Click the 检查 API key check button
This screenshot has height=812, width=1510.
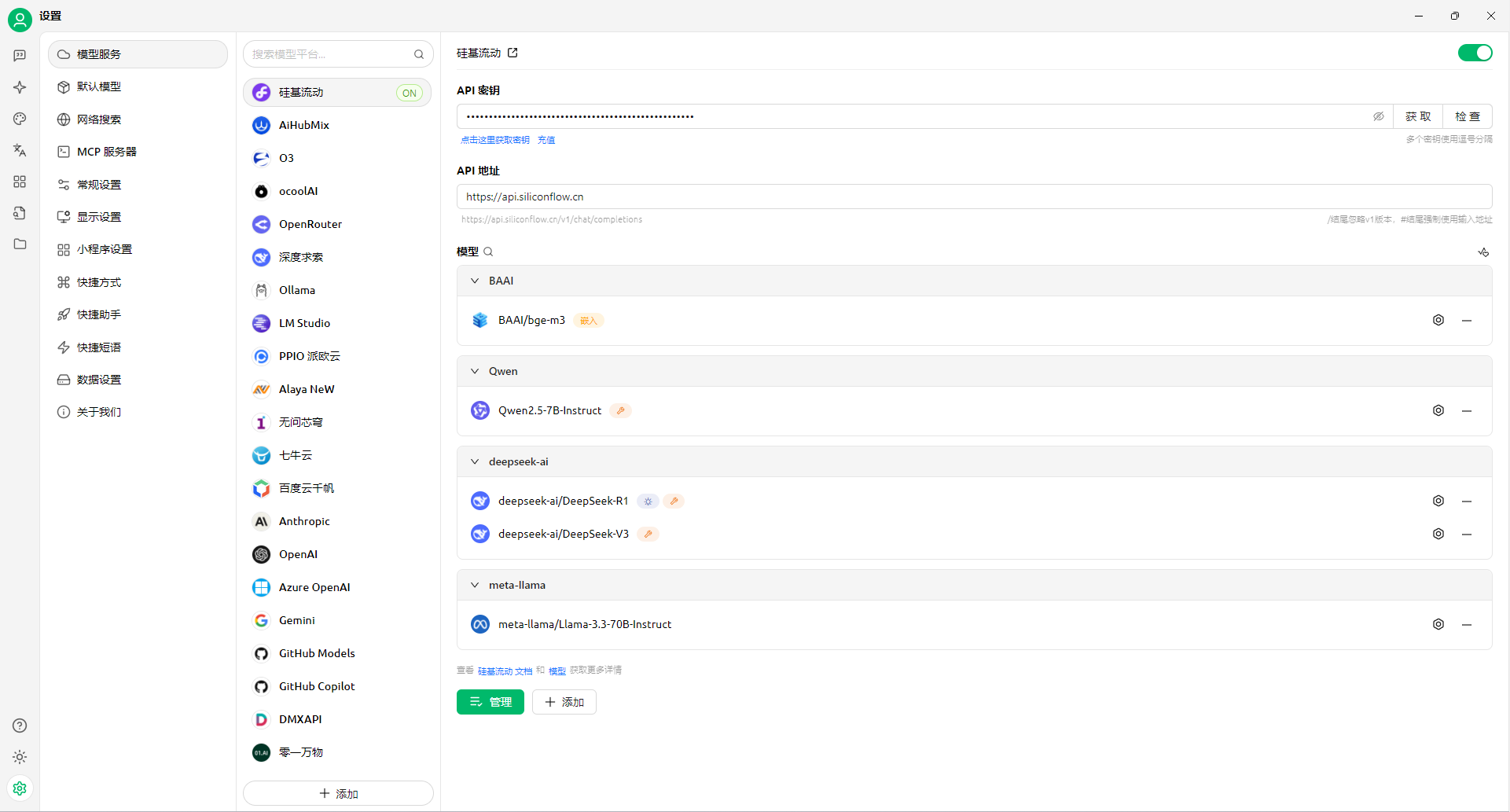click(1467, 116)
